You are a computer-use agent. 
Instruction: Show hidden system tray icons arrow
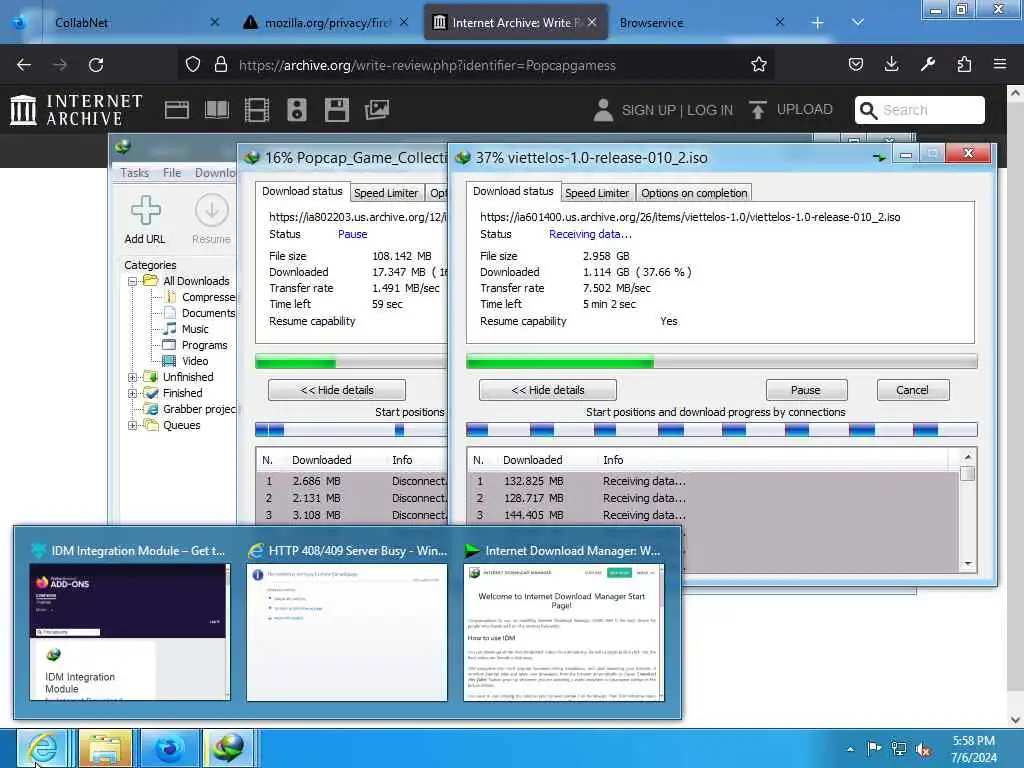850,750
